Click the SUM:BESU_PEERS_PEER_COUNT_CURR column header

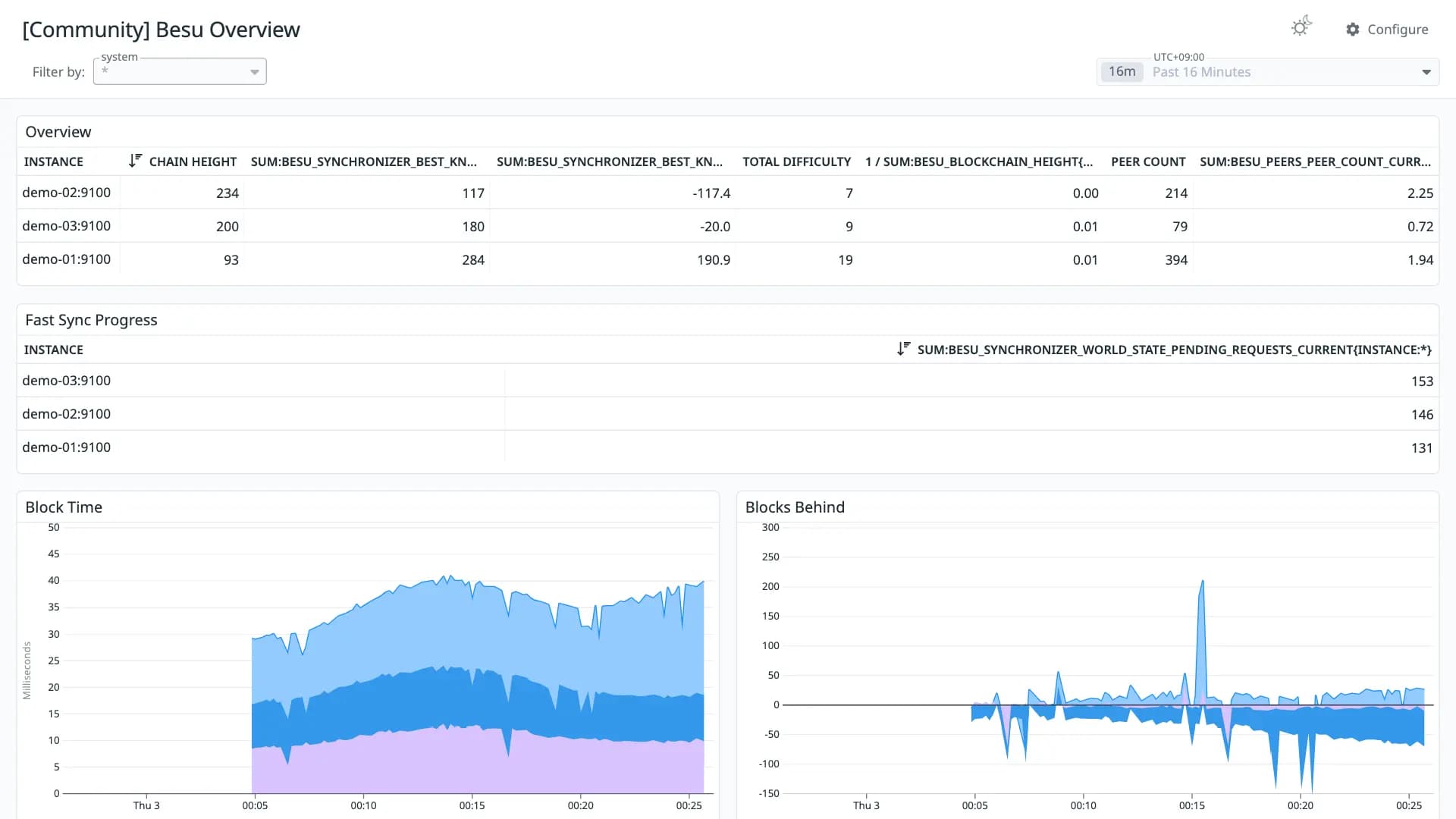point(1315,162)
